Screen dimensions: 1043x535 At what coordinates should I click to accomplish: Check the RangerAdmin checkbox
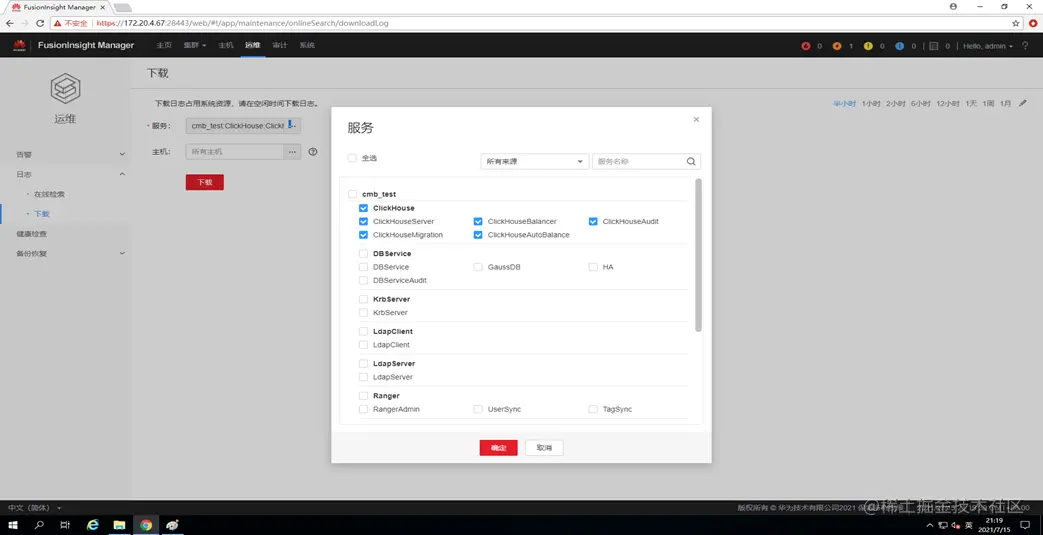tap(363, 409)
